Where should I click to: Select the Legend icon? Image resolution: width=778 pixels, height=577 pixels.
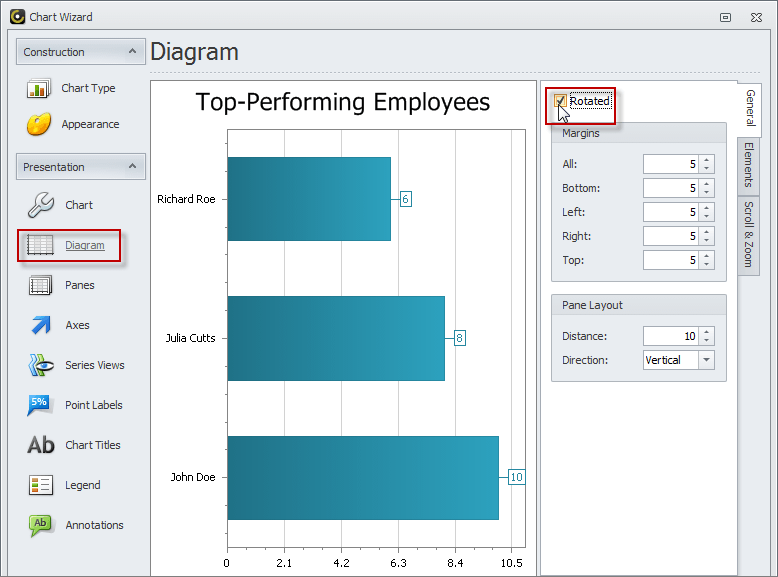pyautogui.click(x=40, y=485)
